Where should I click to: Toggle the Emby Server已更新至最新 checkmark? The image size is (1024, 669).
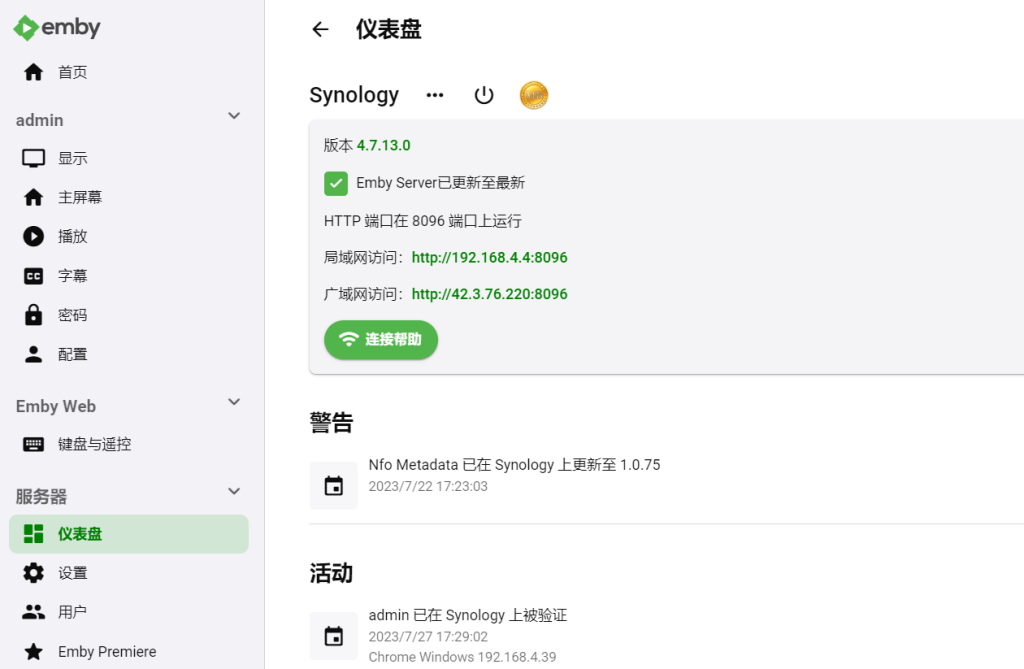(x=336, y=184)
